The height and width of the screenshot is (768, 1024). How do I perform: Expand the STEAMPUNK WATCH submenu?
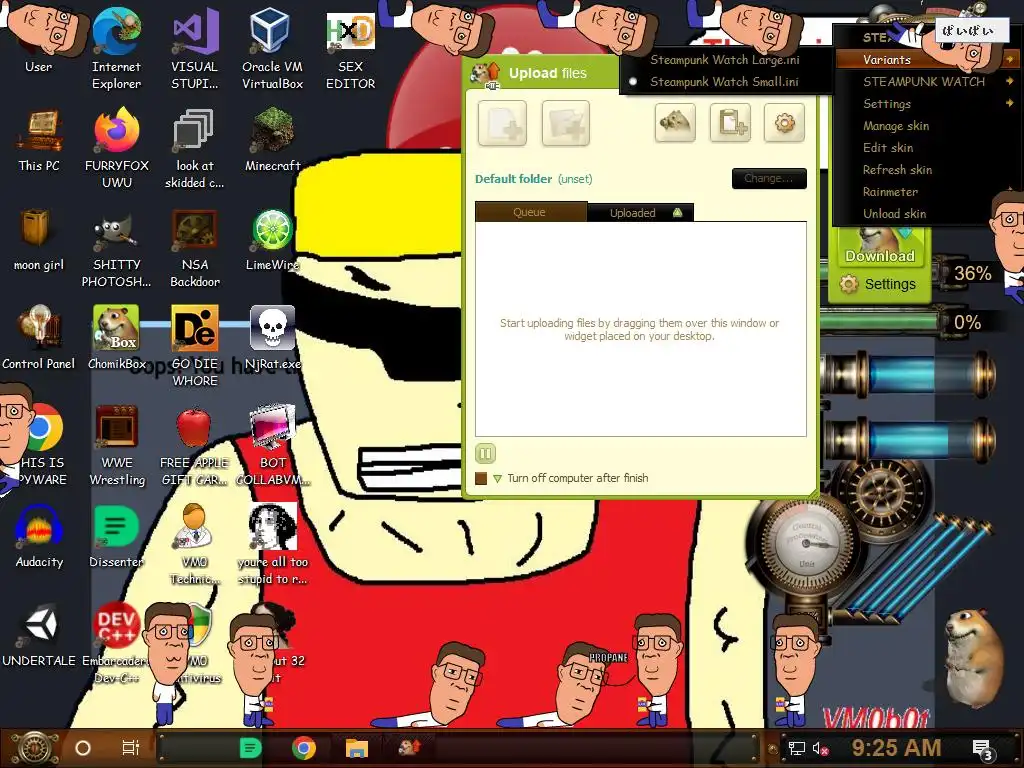(x=927, y=82)
